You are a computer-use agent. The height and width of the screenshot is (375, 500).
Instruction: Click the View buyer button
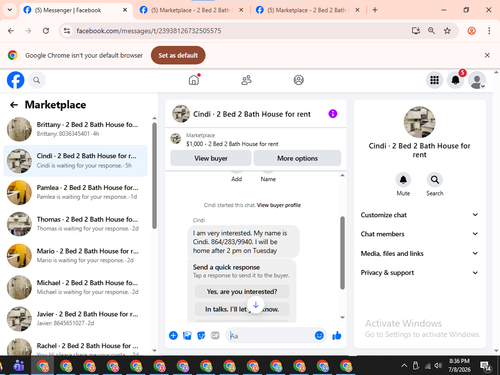211,158
